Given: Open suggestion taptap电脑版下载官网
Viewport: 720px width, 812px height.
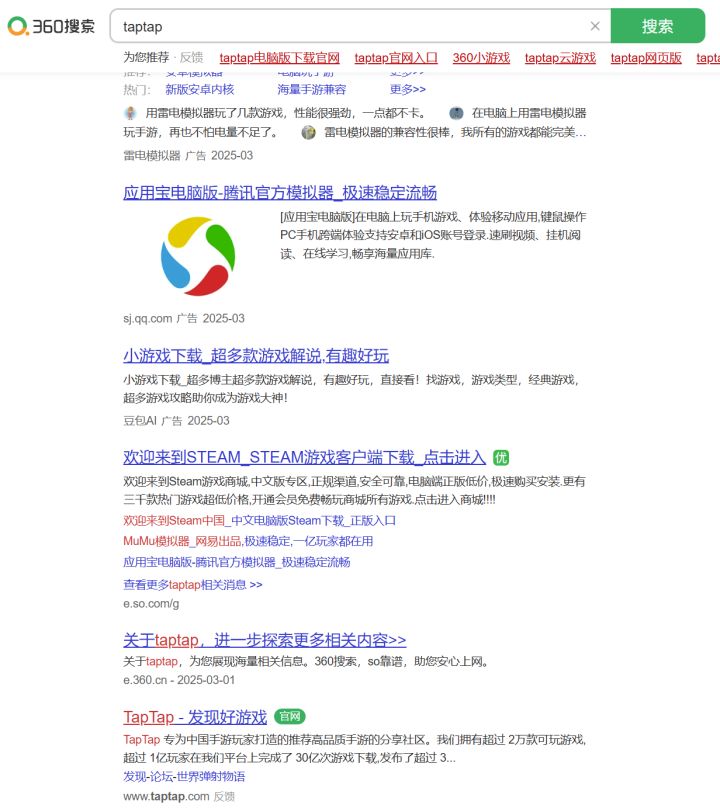Looking at the screenshot, I should tap(279, 57).
